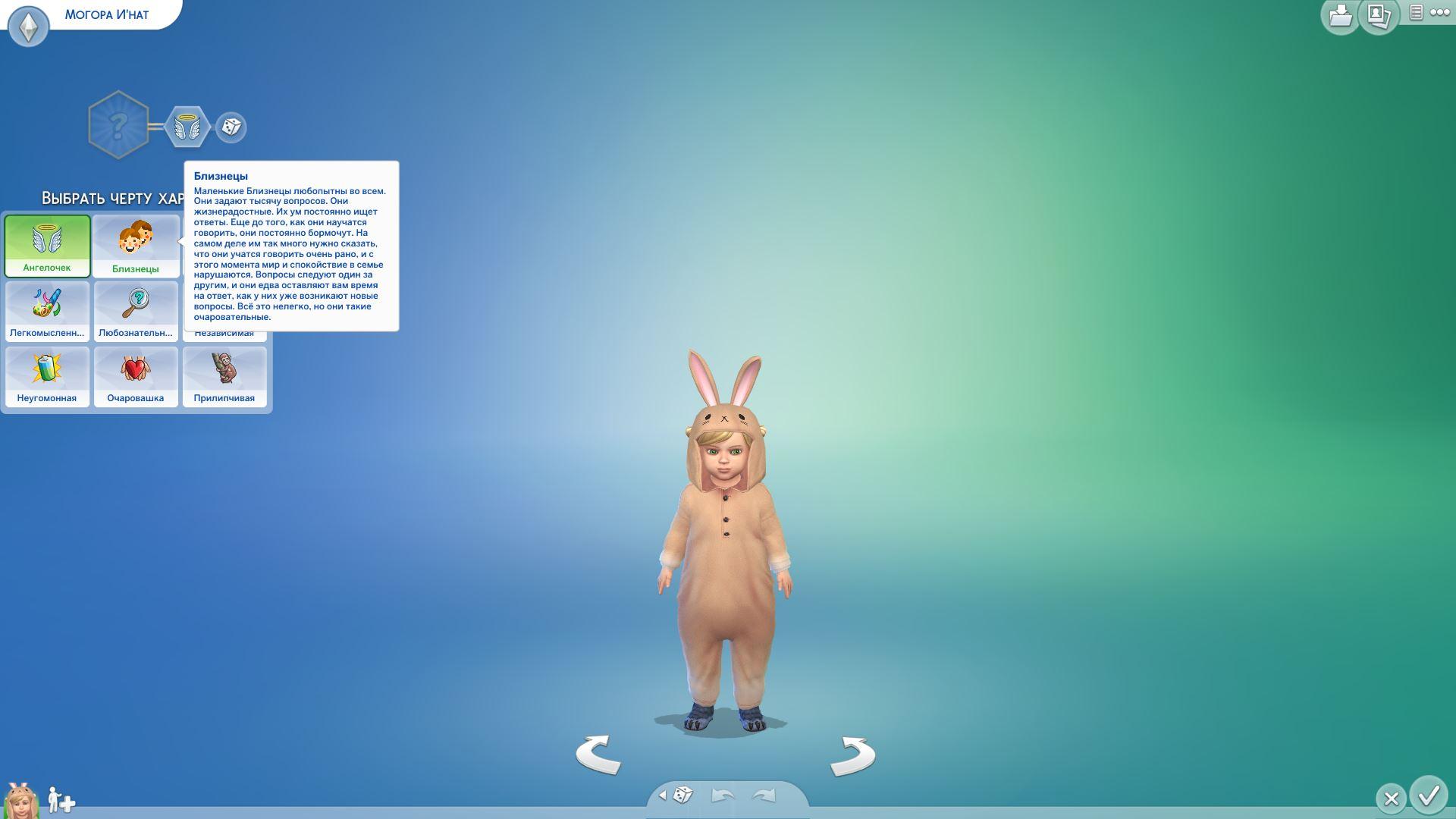
Task: Click the redo arrow in bottom bar
Action: coord(764,795)
